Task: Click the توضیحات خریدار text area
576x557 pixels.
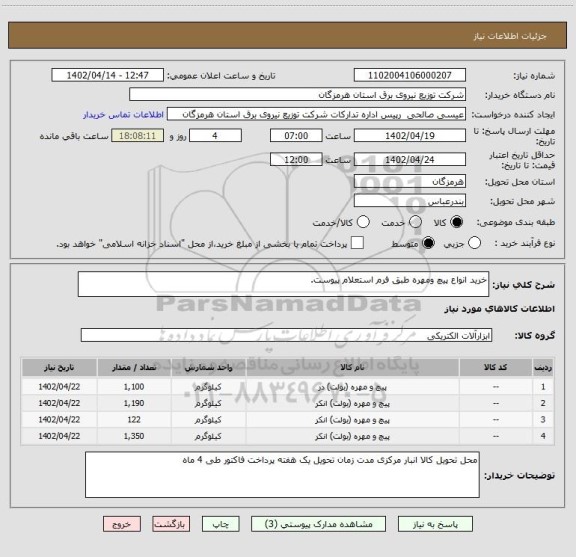Action: click(x=282, y=475)
